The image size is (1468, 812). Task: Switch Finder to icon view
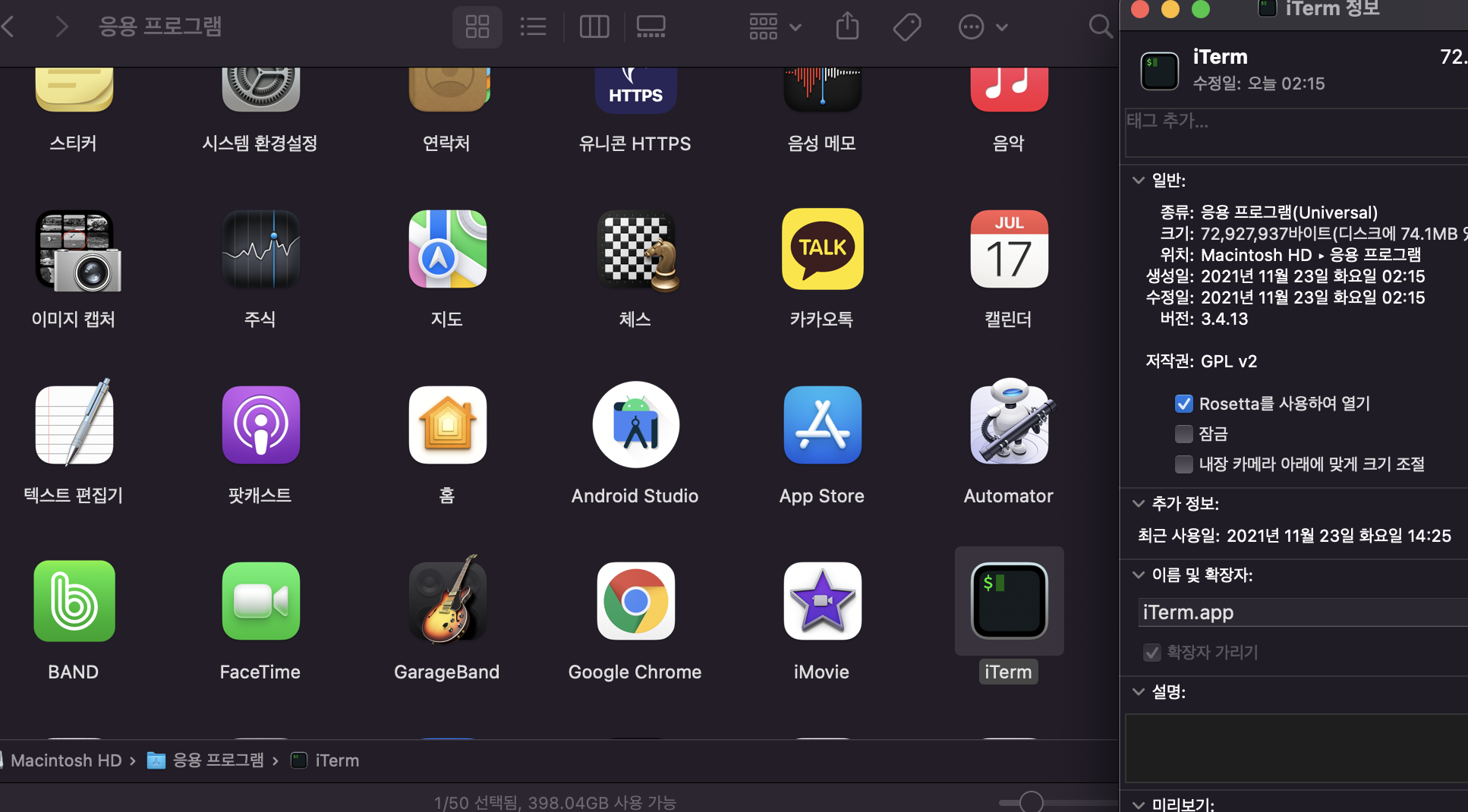[x=477, y=27]
